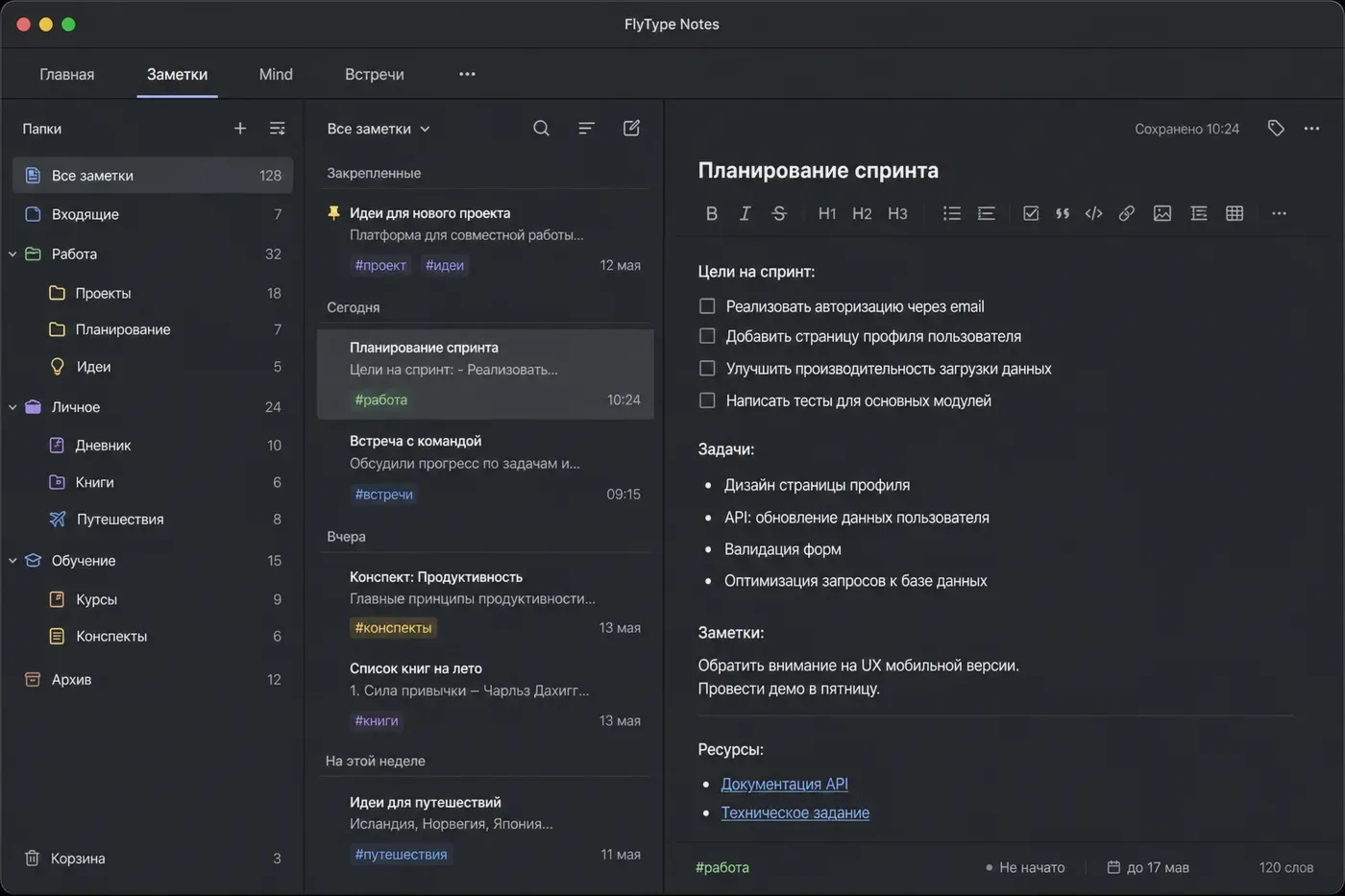Switch to the Mind tab
This screenshot has height=896, width=1345.
point(276,74)
